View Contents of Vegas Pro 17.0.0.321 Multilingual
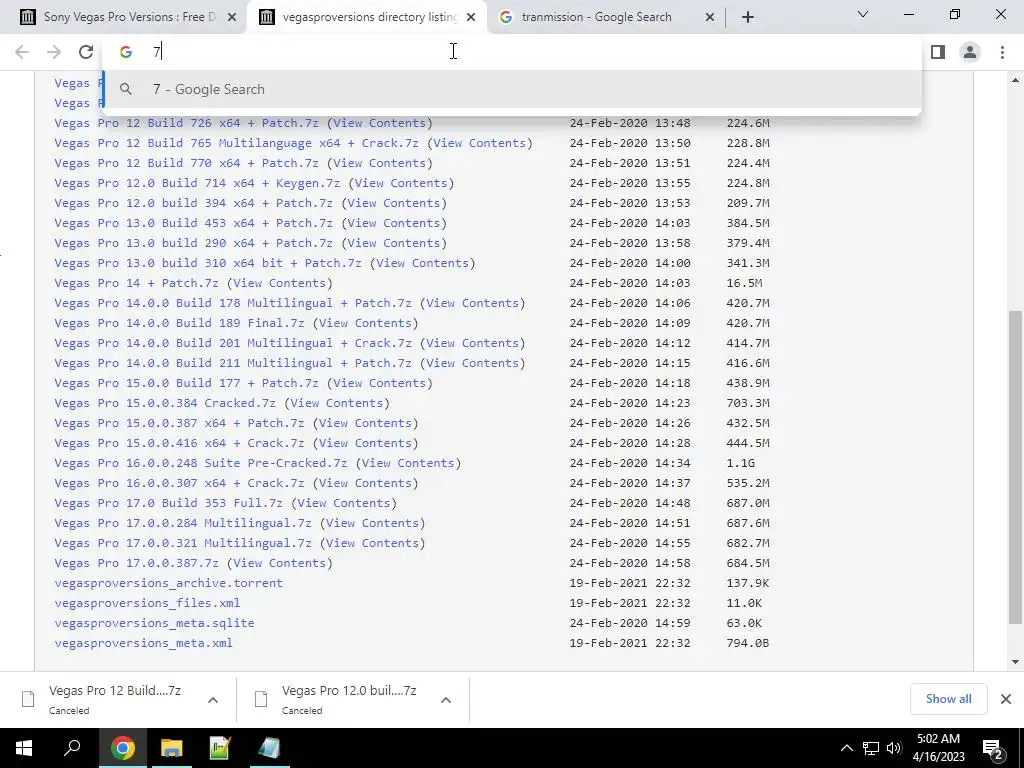The height and width of the screenshot is (768, 1024). 372,543
